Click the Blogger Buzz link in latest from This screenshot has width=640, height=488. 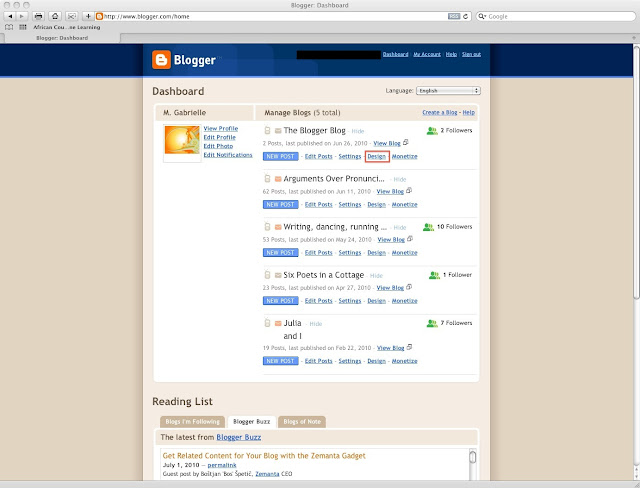pyautogui.click(x=238, y=437)
